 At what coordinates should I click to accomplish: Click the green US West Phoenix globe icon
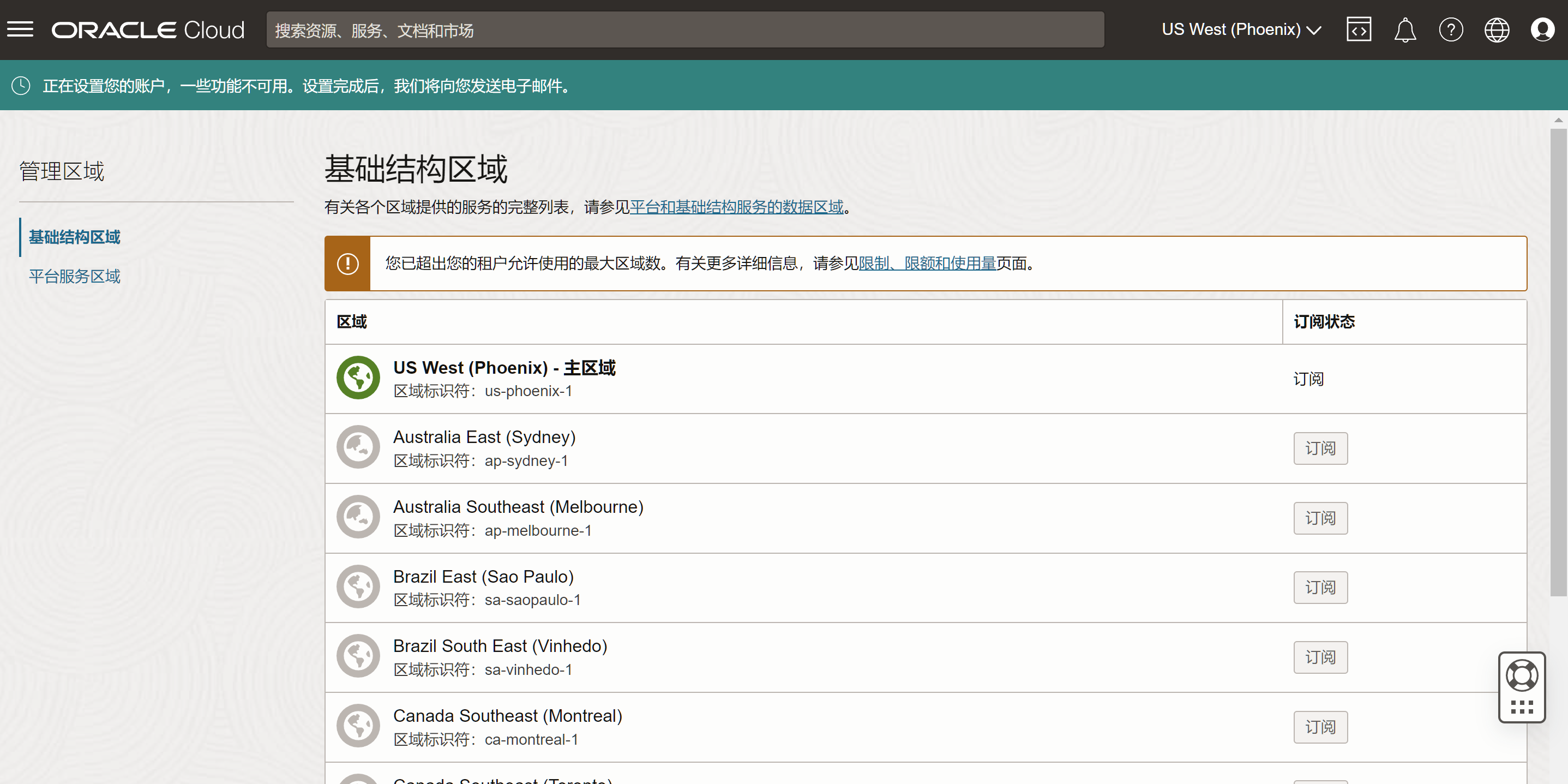tap(358, 378)
